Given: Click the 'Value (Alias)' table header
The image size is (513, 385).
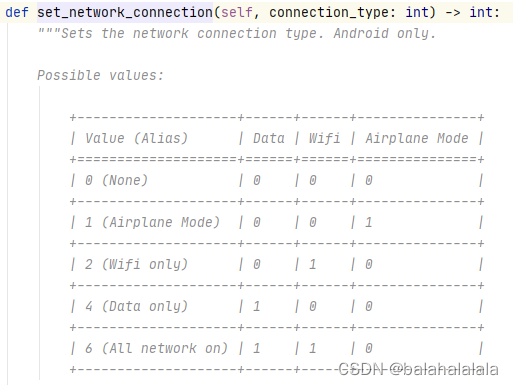Looking at the screenshot, I should click(x=137, y=138).
